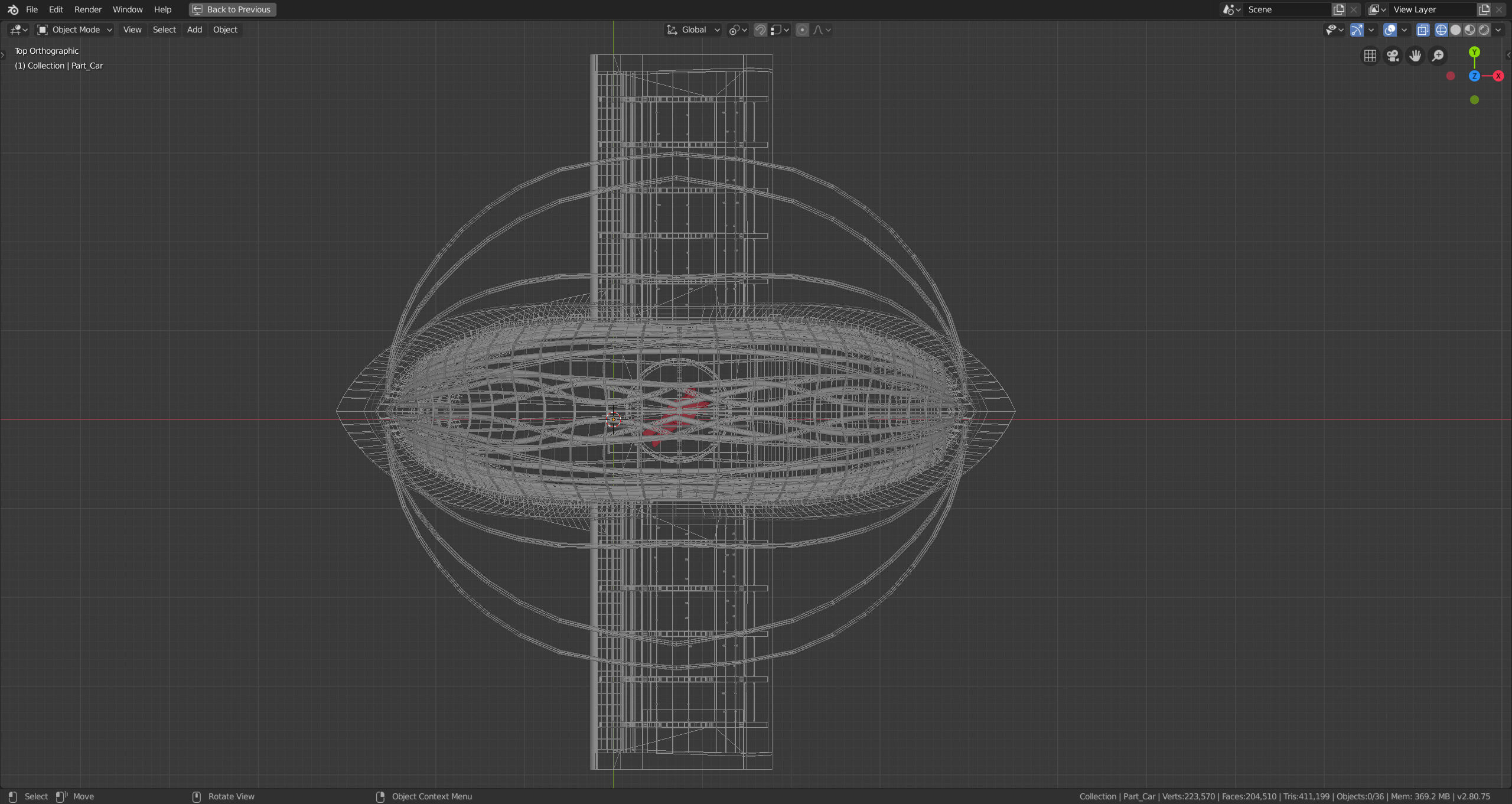
Task: Click the Back to Previous button
Action: (x=233, y=9)
